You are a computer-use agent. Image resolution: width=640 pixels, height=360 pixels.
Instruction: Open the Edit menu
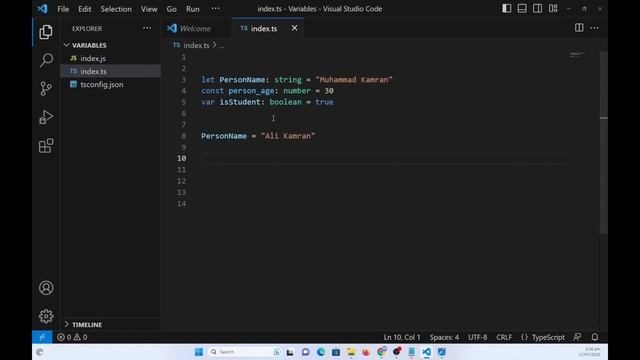(84, 9)
